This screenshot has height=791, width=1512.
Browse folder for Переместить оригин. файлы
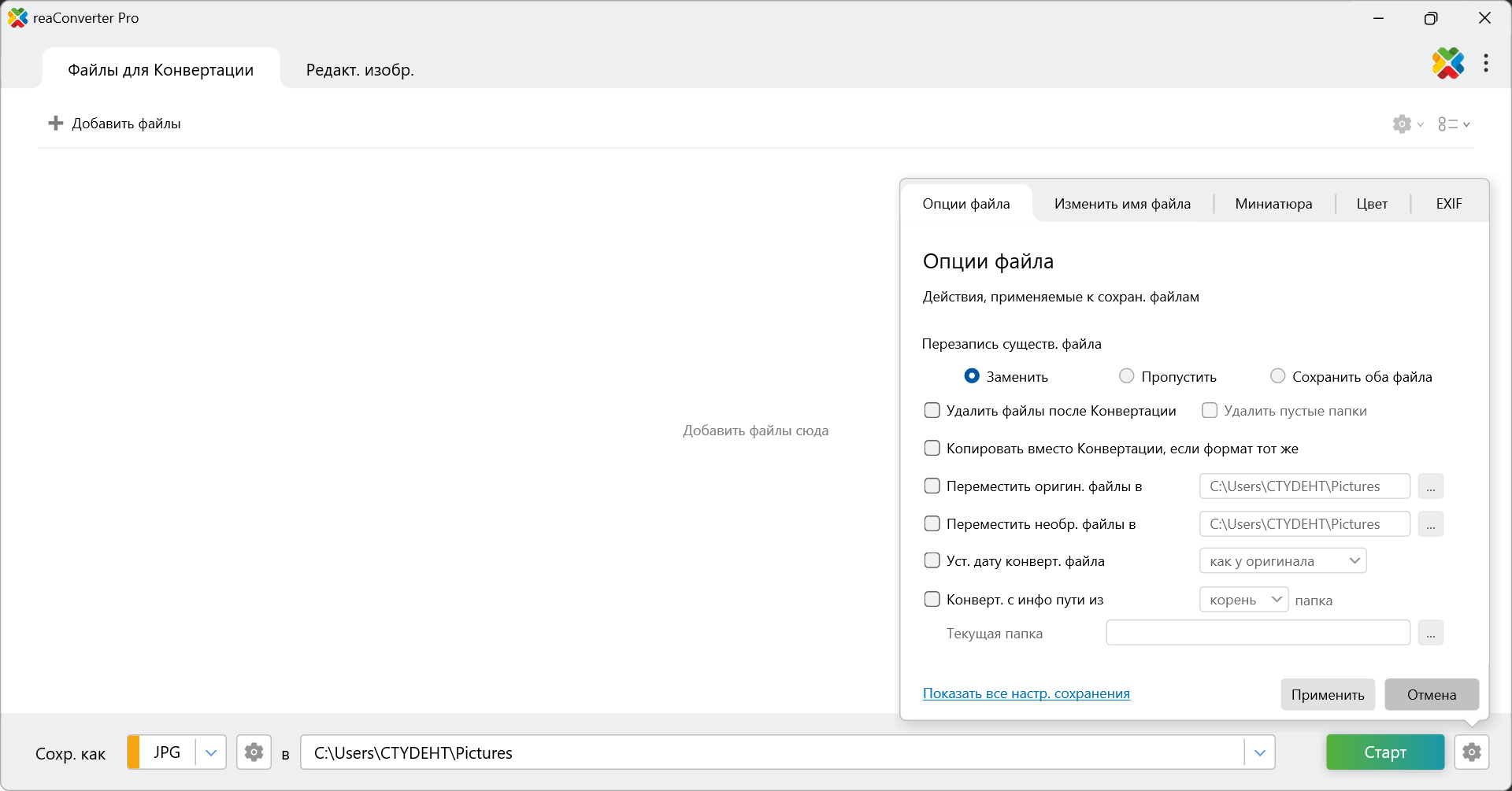pyautogui.click(x=1430, y=486)
